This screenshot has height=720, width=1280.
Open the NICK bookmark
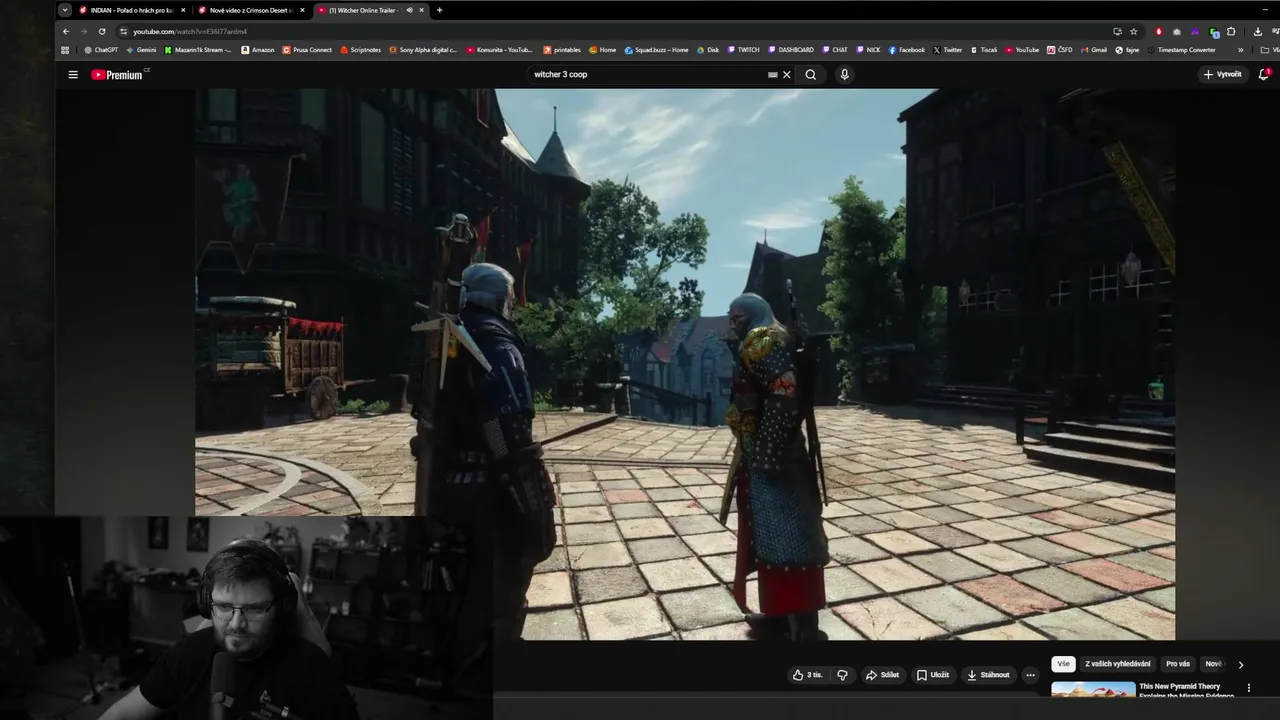point(868,50)
